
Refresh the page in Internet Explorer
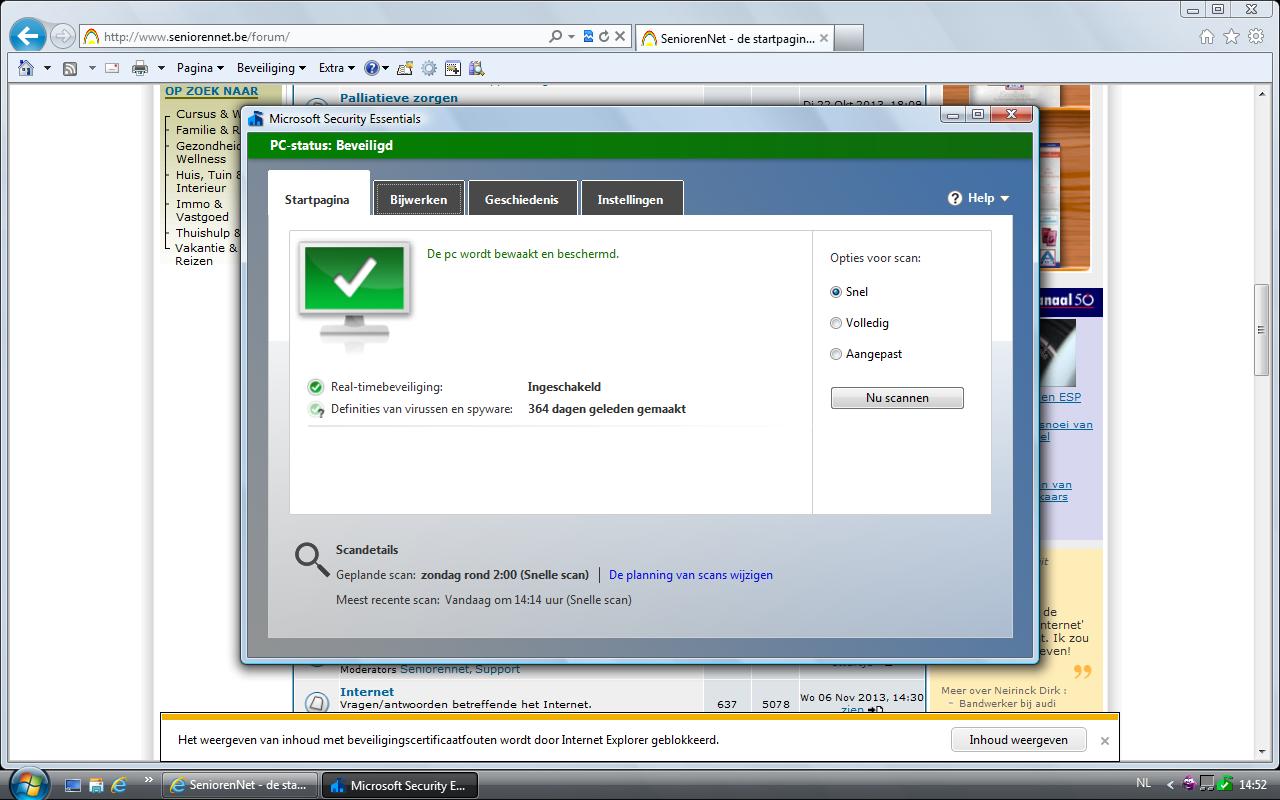(x=603, y=37)
